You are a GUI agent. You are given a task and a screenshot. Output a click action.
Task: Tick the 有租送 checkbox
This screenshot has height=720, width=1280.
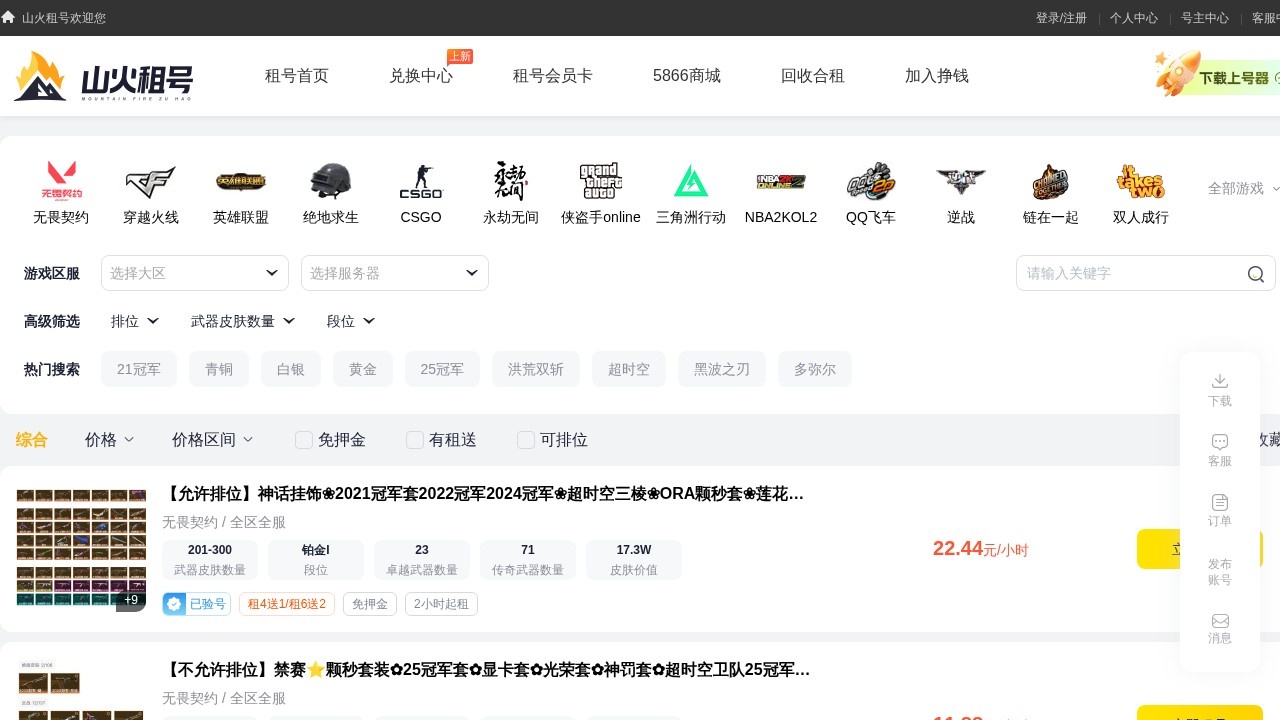415,440
